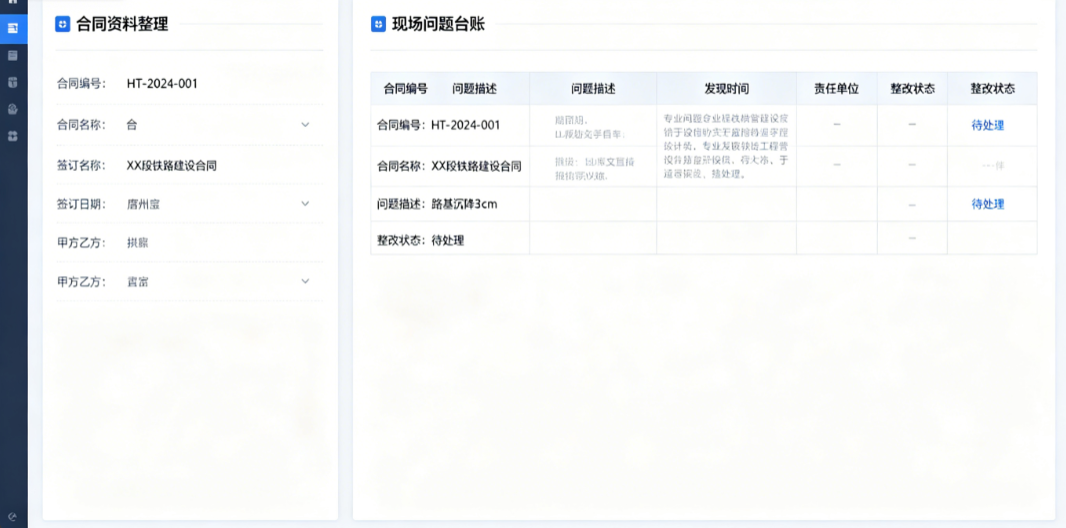
Task: Open the document list icon below active sidebar item
Action: pos(12,56)
